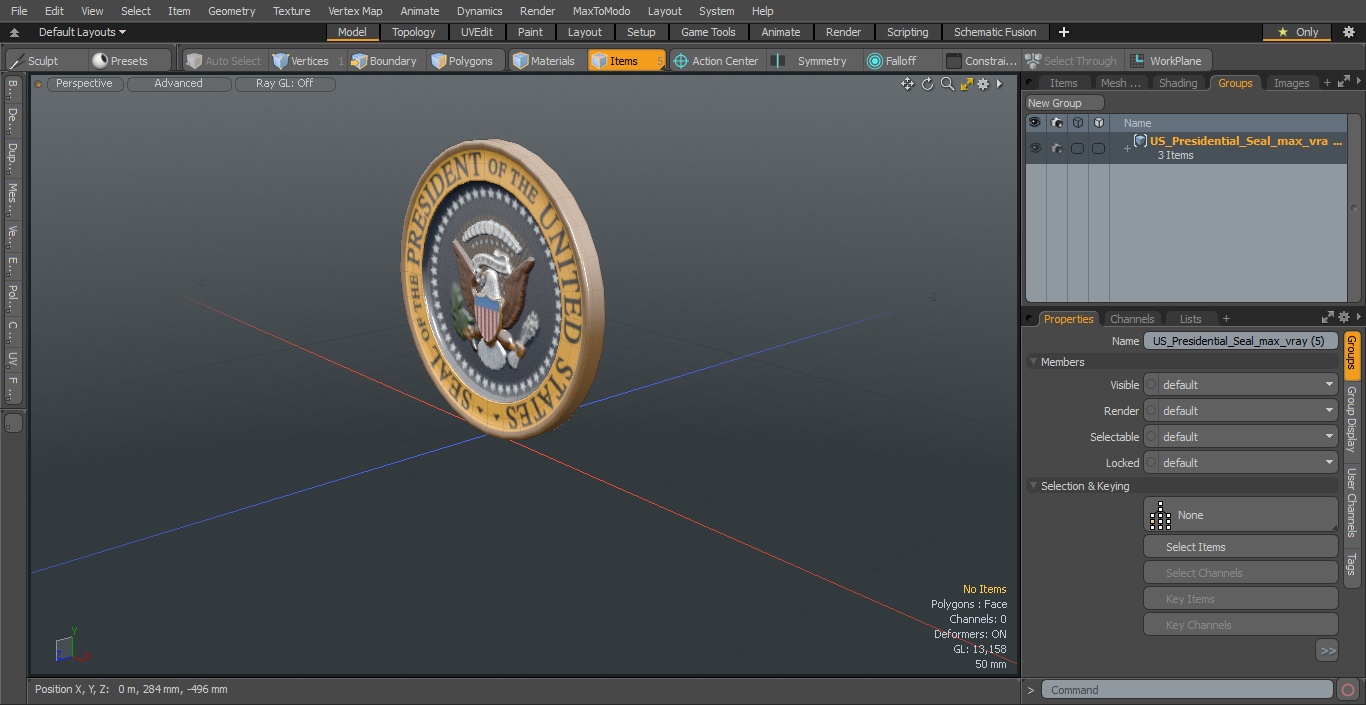Screen dimensions: 1366x705
Task: Open the Render members dropdown
Action: [1240, 411]
